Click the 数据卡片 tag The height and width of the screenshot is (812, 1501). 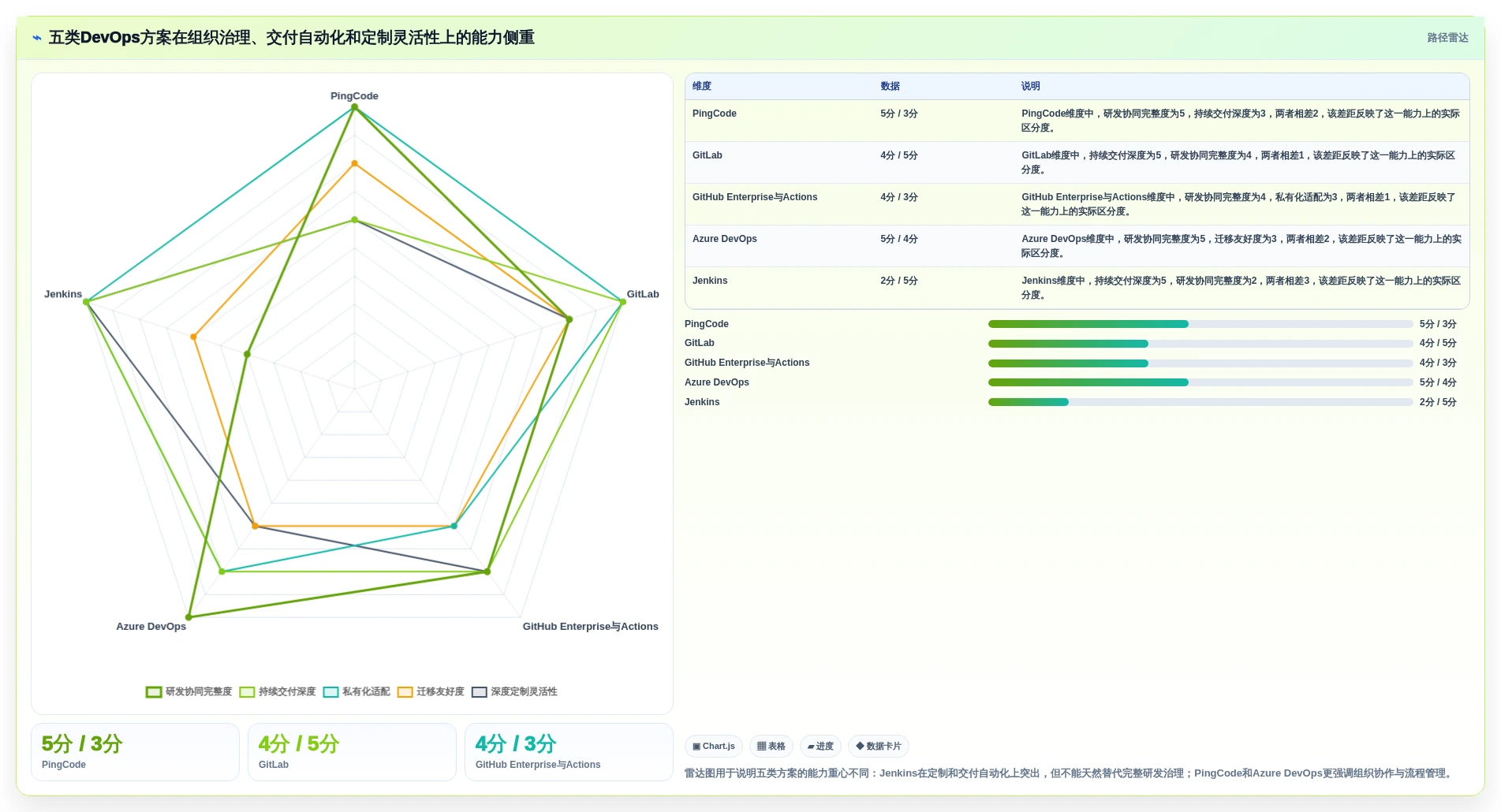click(879, 747)
